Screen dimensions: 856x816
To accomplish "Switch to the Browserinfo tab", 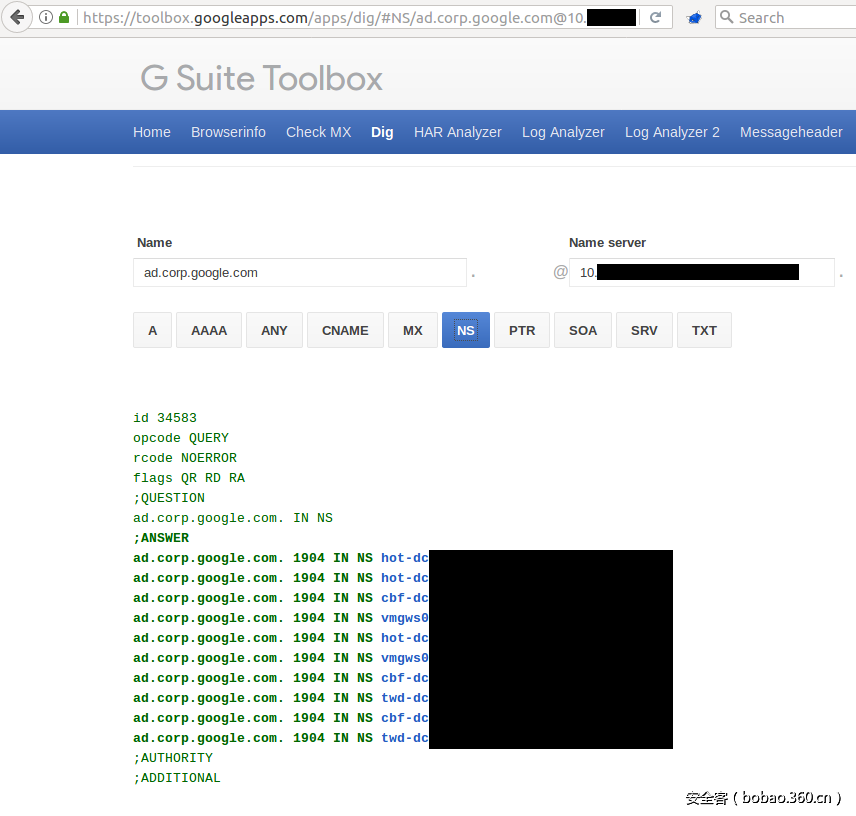I will point(228,132).
